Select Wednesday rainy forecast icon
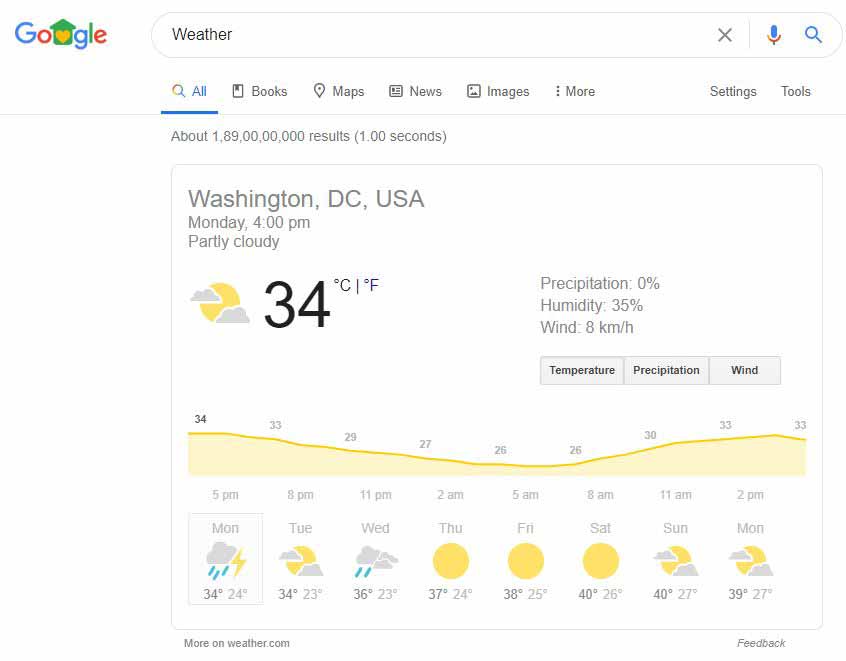Screen dimensions: 846x661 coord(376,561)
